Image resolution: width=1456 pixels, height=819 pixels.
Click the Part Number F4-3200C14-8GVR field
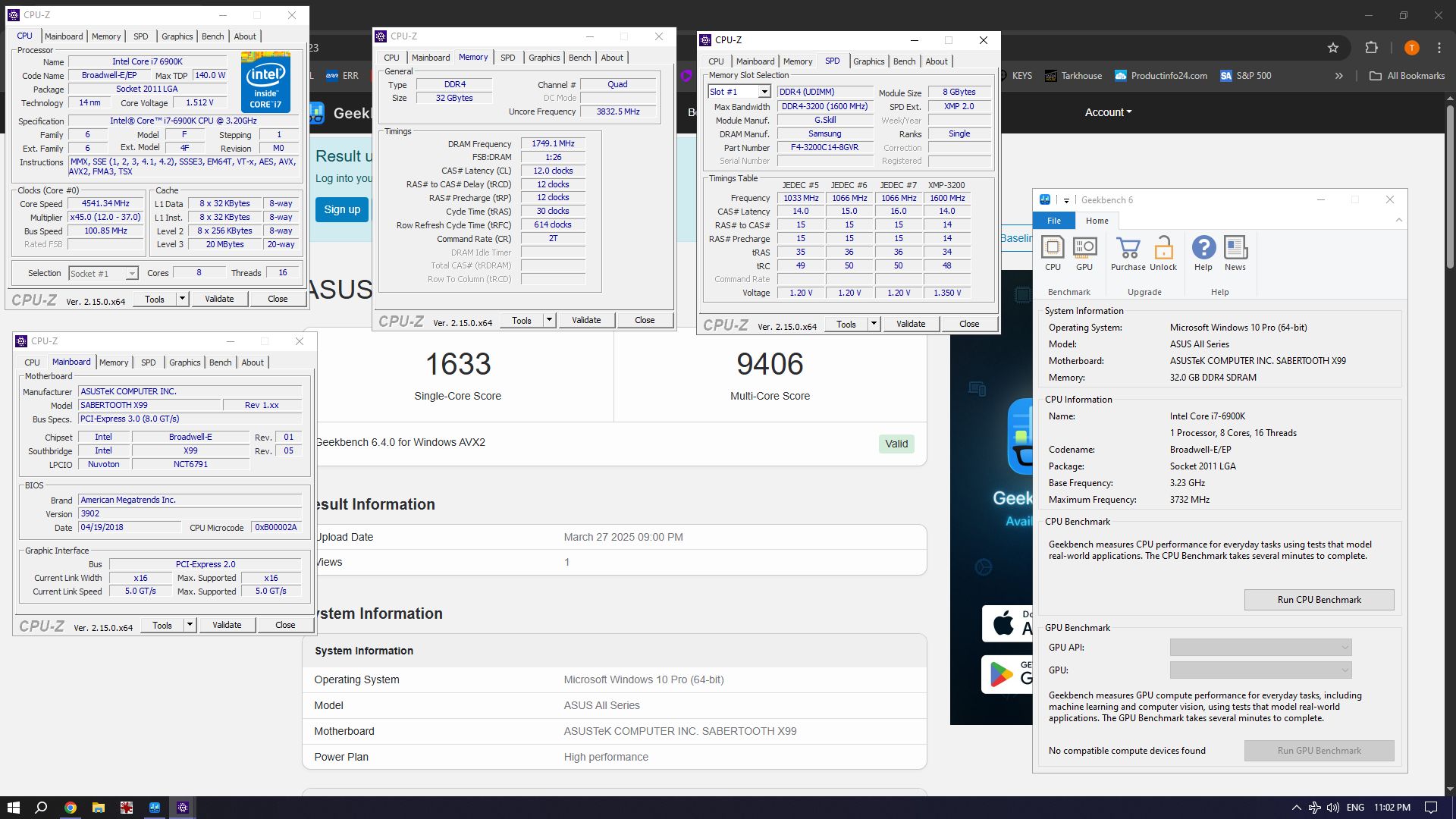click(x=824, y=148)
